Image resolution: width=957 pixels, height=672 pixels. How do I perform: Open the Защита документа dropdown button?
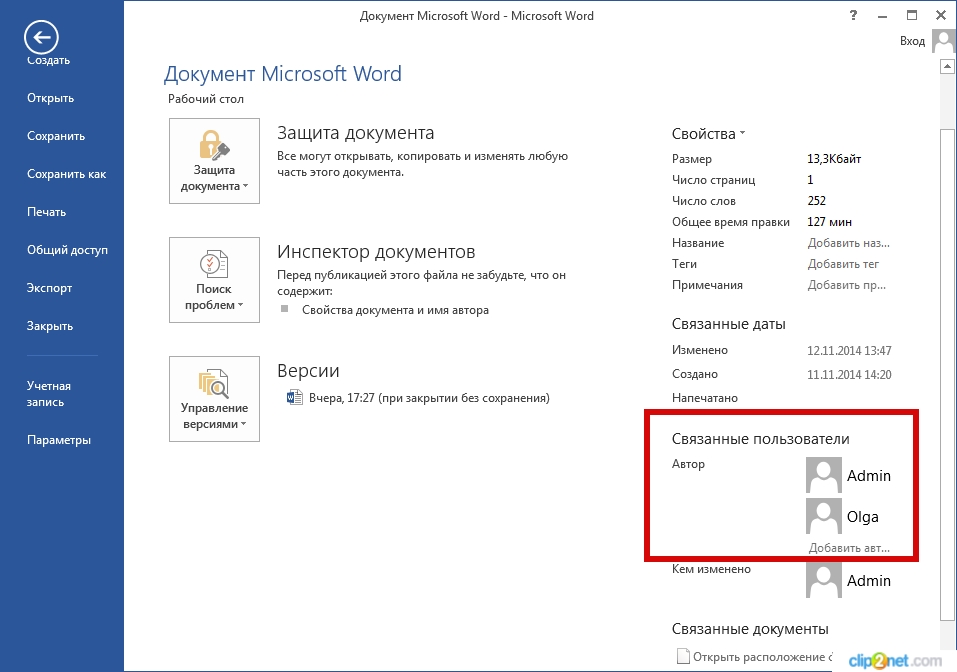pyautogui.click(x=214, y=161)
